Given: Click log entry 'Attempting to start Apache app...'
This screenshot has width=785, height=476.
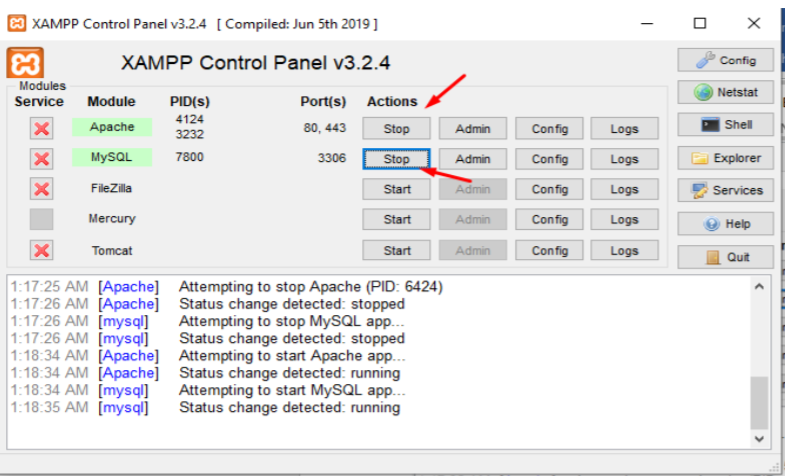Looking at the screenshot, I should point(292,356).
